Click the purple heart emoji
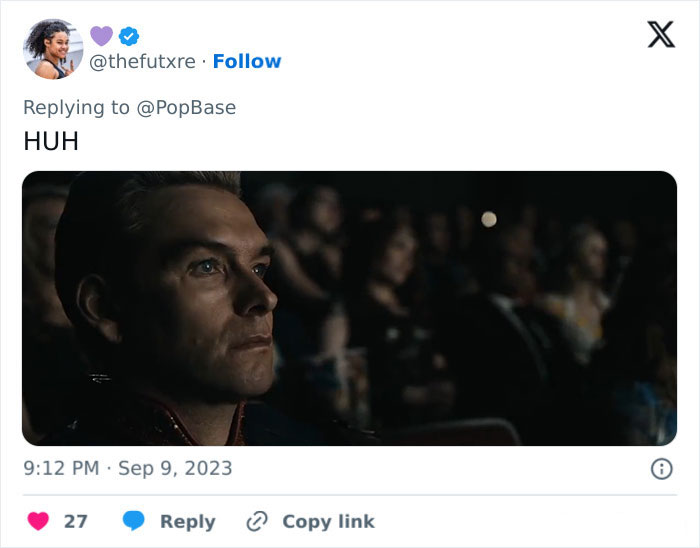The width and height of the screenshot is (700, 548). (x=101, y=36)
